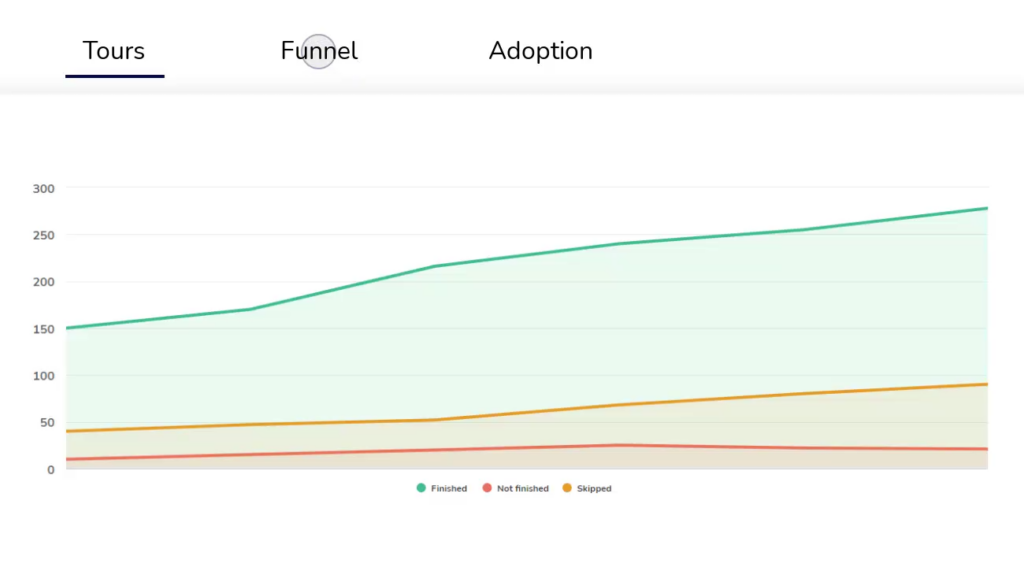
Task: Click the right end of the green Finished line
Action: tap(986, 208)
